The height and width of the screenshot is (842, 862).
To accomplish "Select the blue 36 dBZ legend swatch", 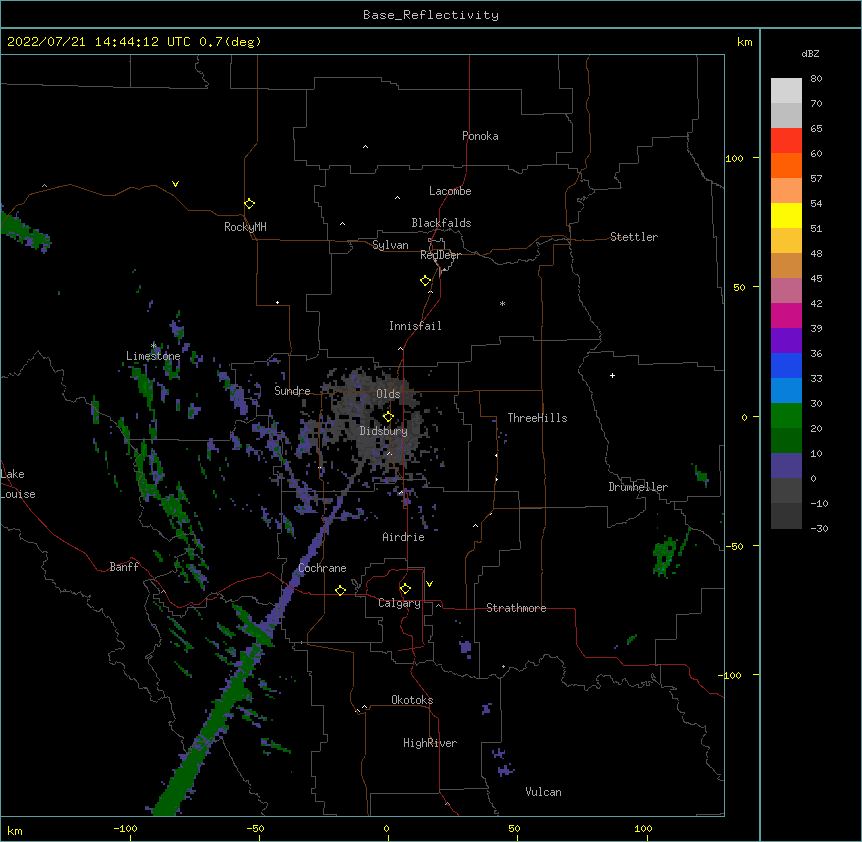I will point(786,365).
